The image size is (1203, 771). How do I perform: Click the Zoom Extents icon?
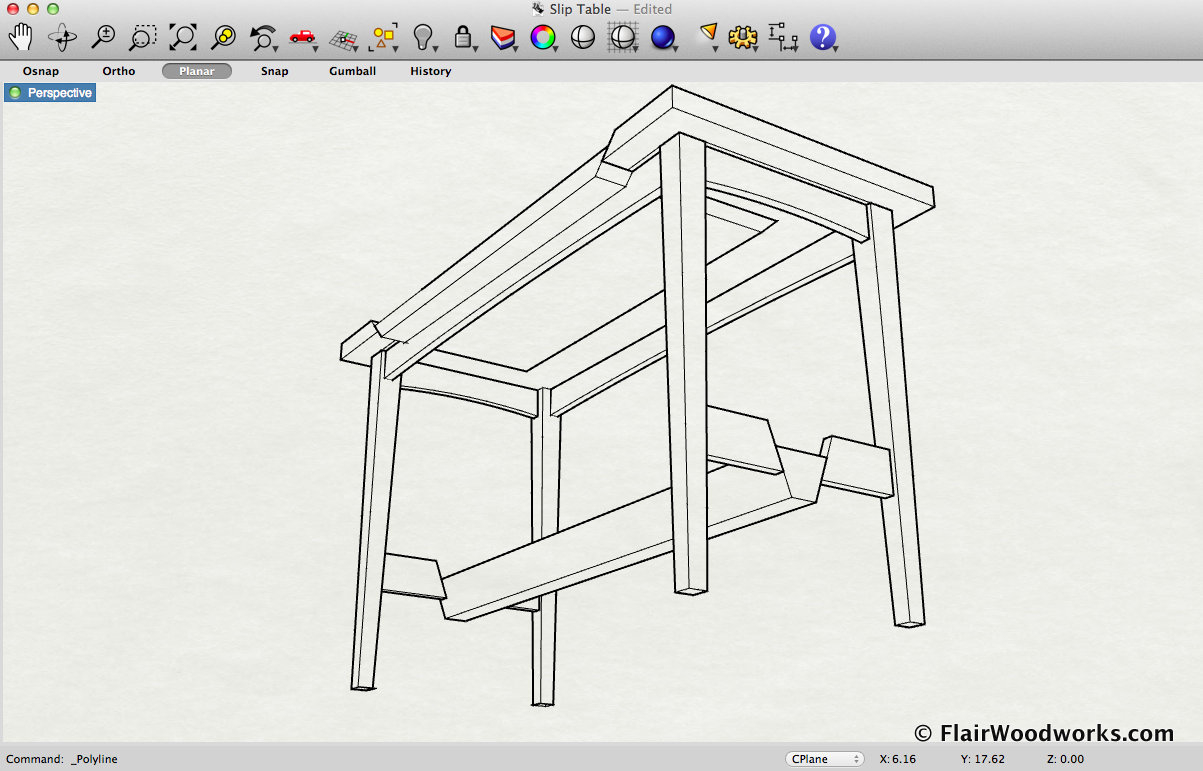(x=183, y=38)
